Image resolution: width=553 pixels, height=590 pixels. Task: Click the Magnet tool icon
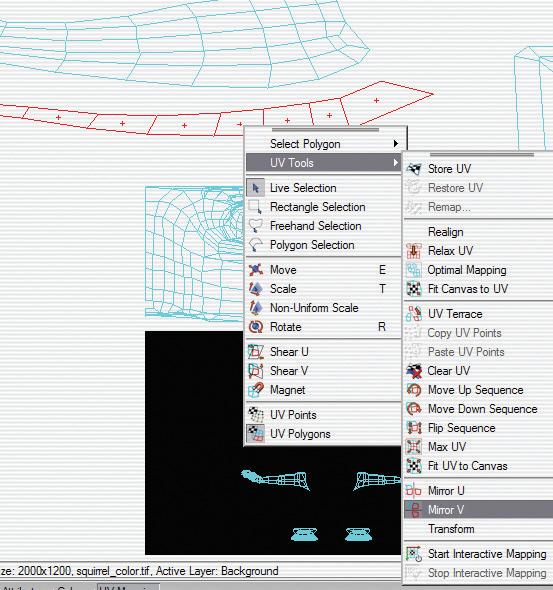[256, 390]
